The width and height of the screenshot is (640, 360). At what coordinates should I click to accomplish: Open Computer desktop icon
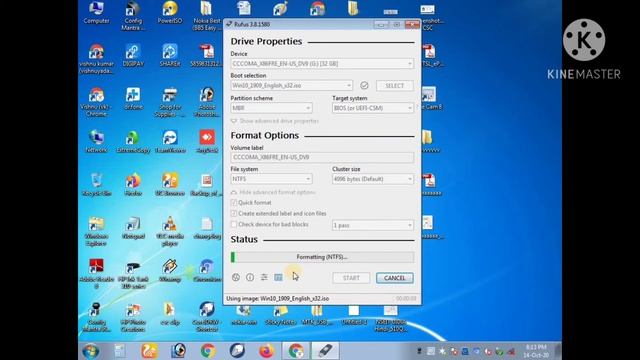click(96, 12)
